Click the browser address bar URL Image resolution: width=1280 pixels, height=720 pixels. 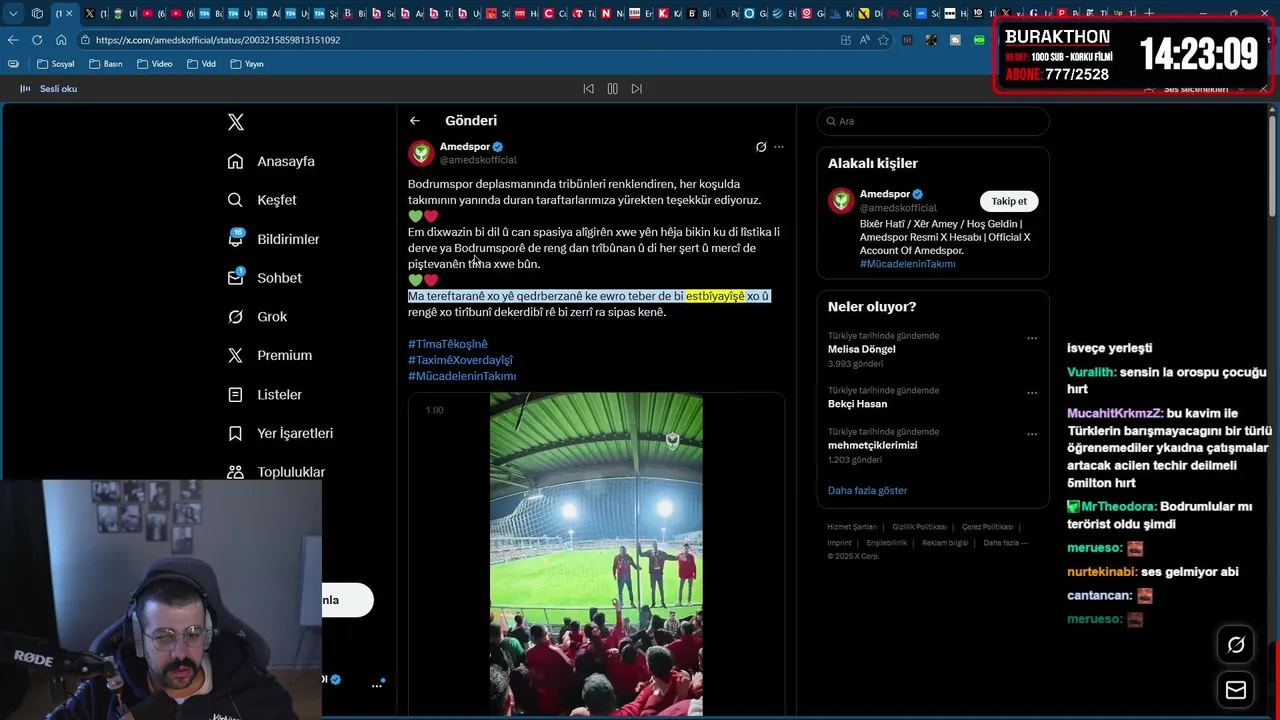point(218,40)
